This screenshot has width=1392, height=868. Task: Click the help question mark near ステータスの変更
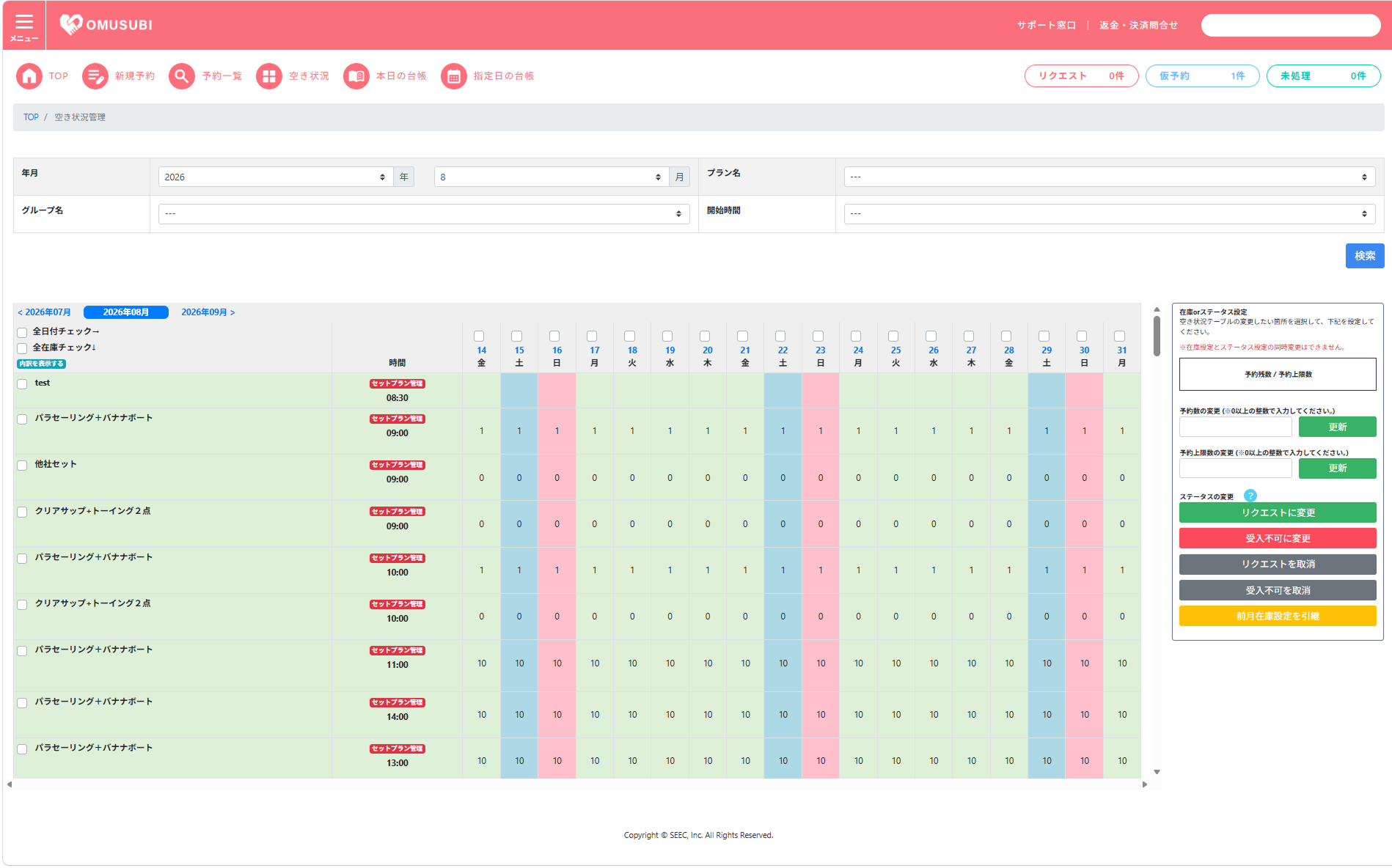coord(1250,496)
